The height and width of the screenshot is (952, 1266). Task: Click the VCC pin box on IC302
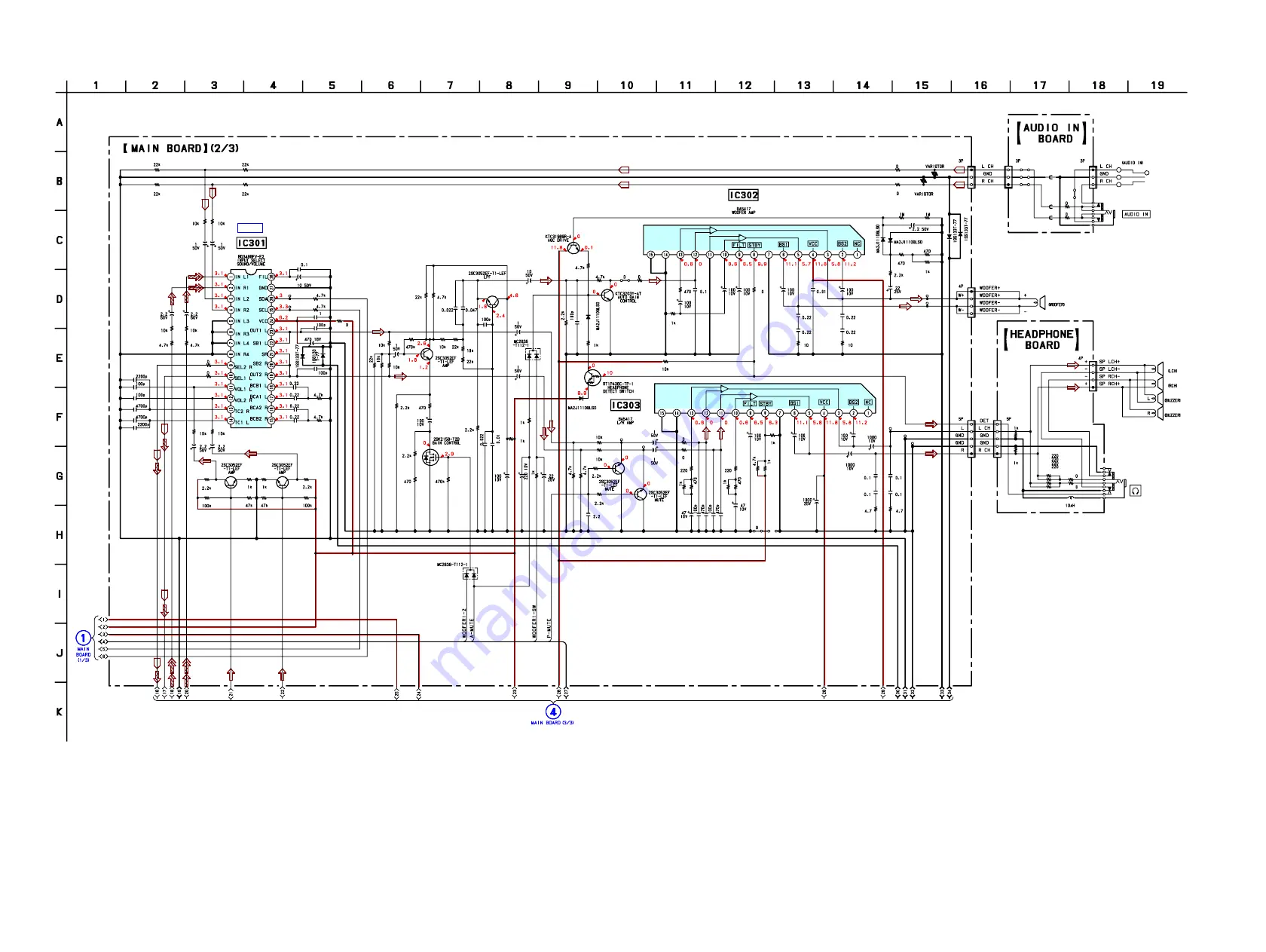pos(813,243)
